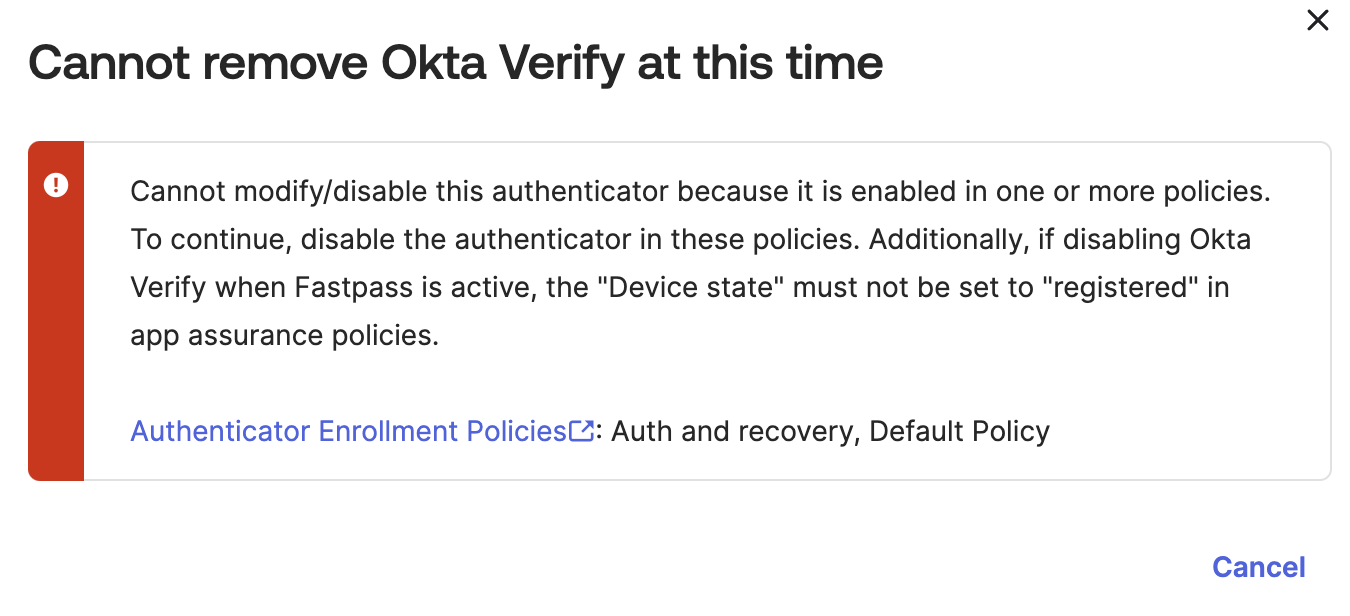Click the "Cannot remove Okta Verify" dialog title

[455, 64]
